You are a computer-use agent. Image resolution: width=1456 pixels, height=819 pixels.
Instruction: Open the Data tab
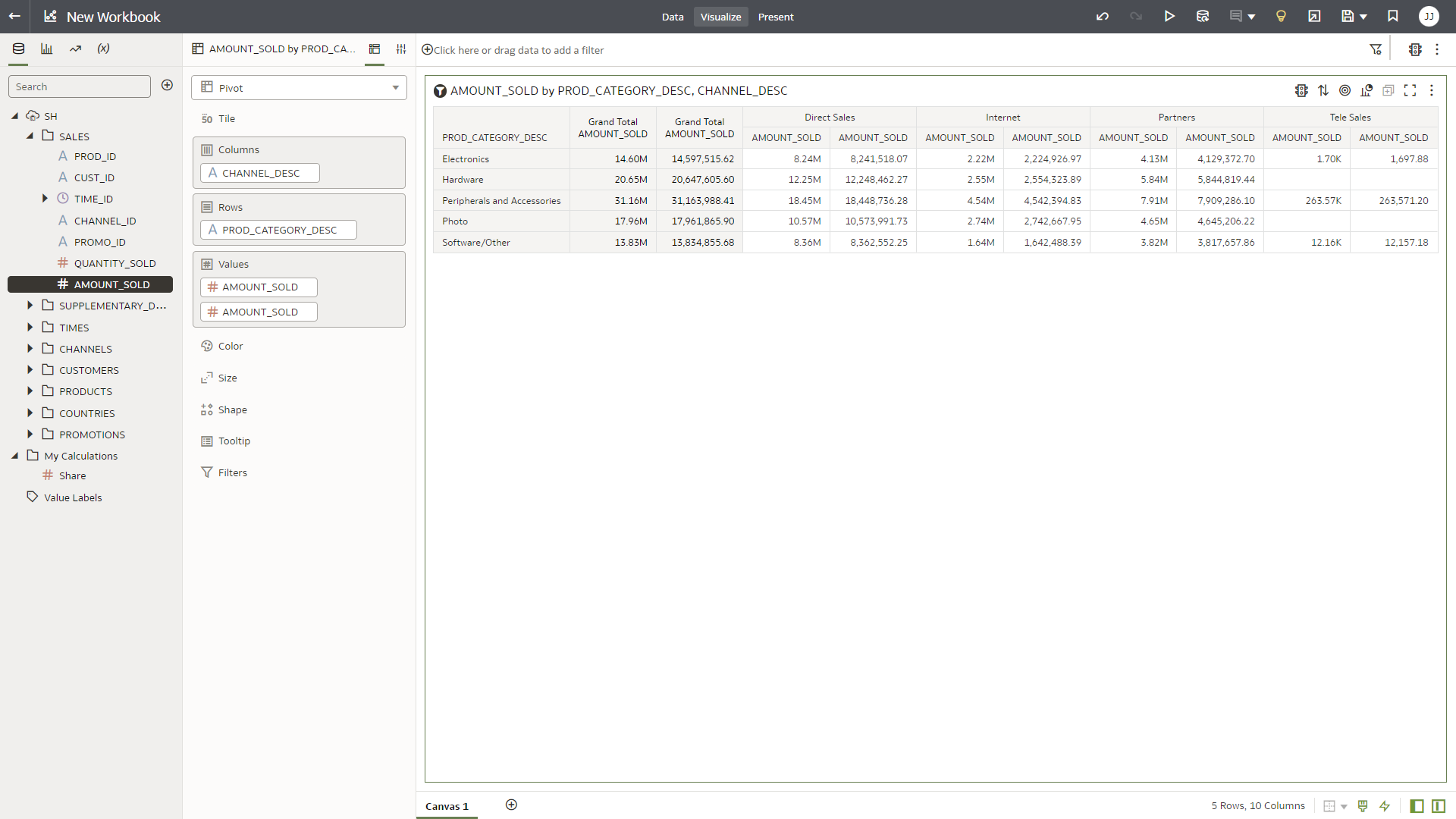673,17
